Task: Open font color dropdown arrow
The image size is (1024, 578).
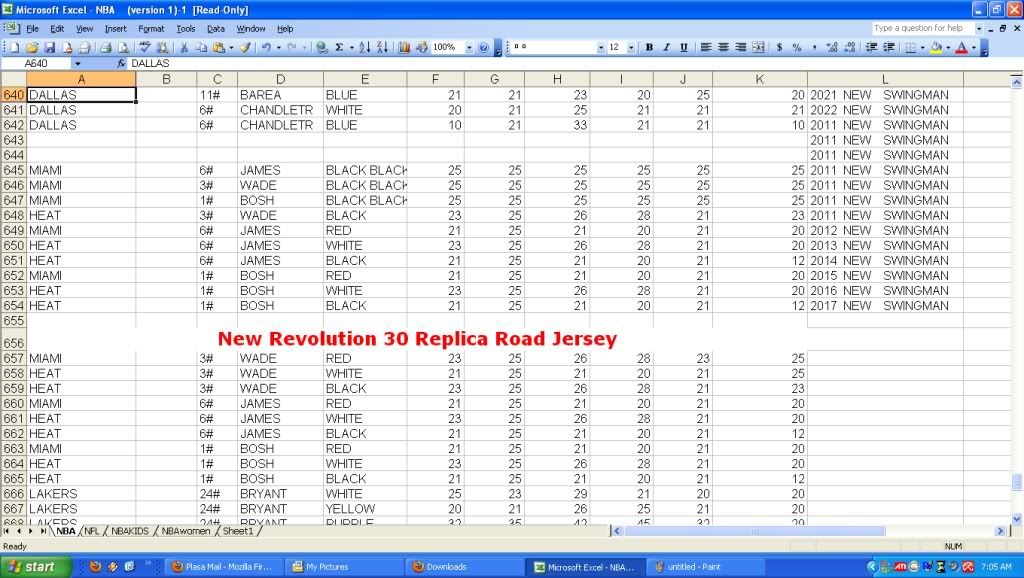Action: [x=974, y=47]
